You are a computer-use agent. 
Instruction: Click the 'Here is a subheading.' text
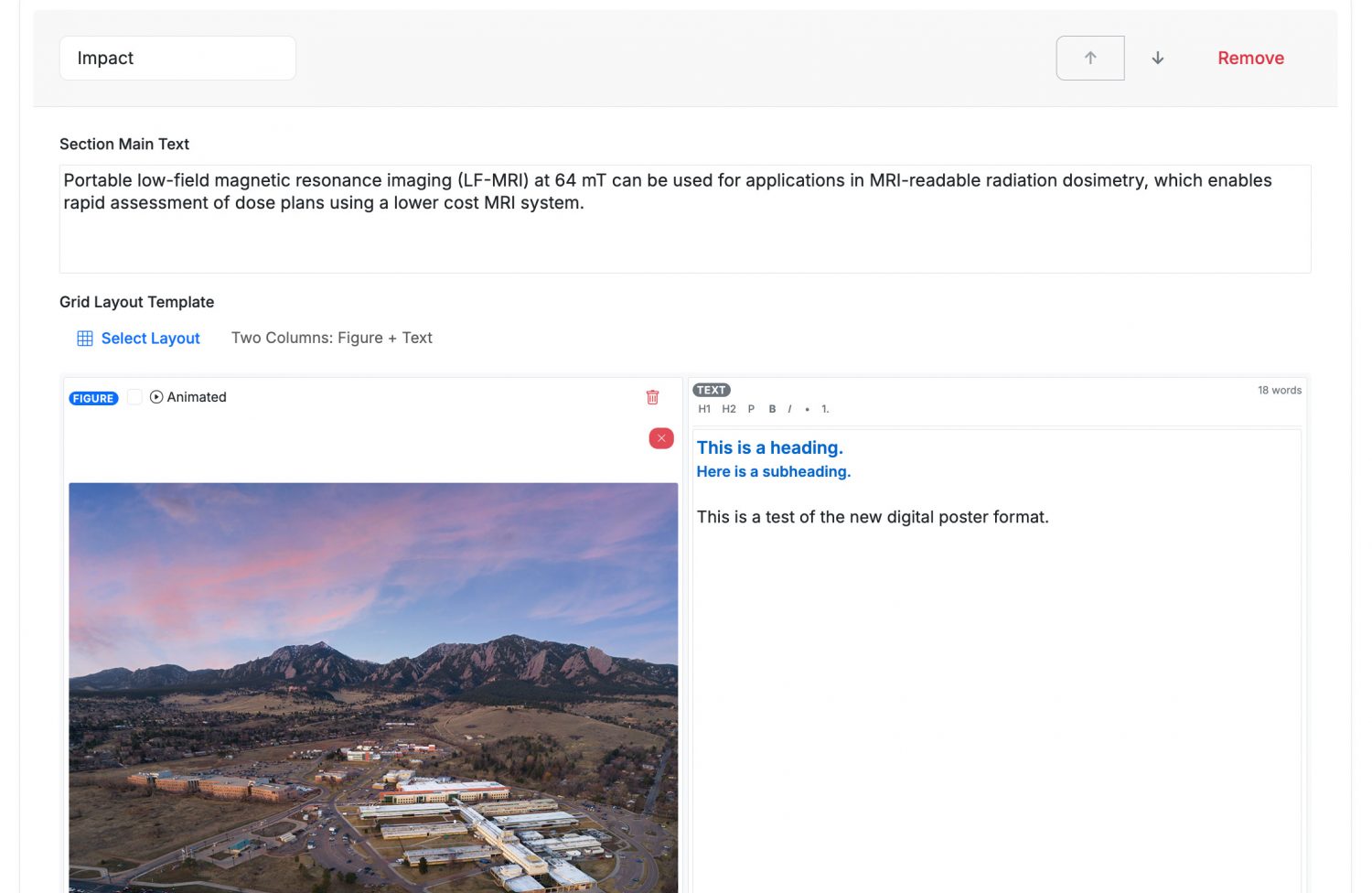point(773,471)
